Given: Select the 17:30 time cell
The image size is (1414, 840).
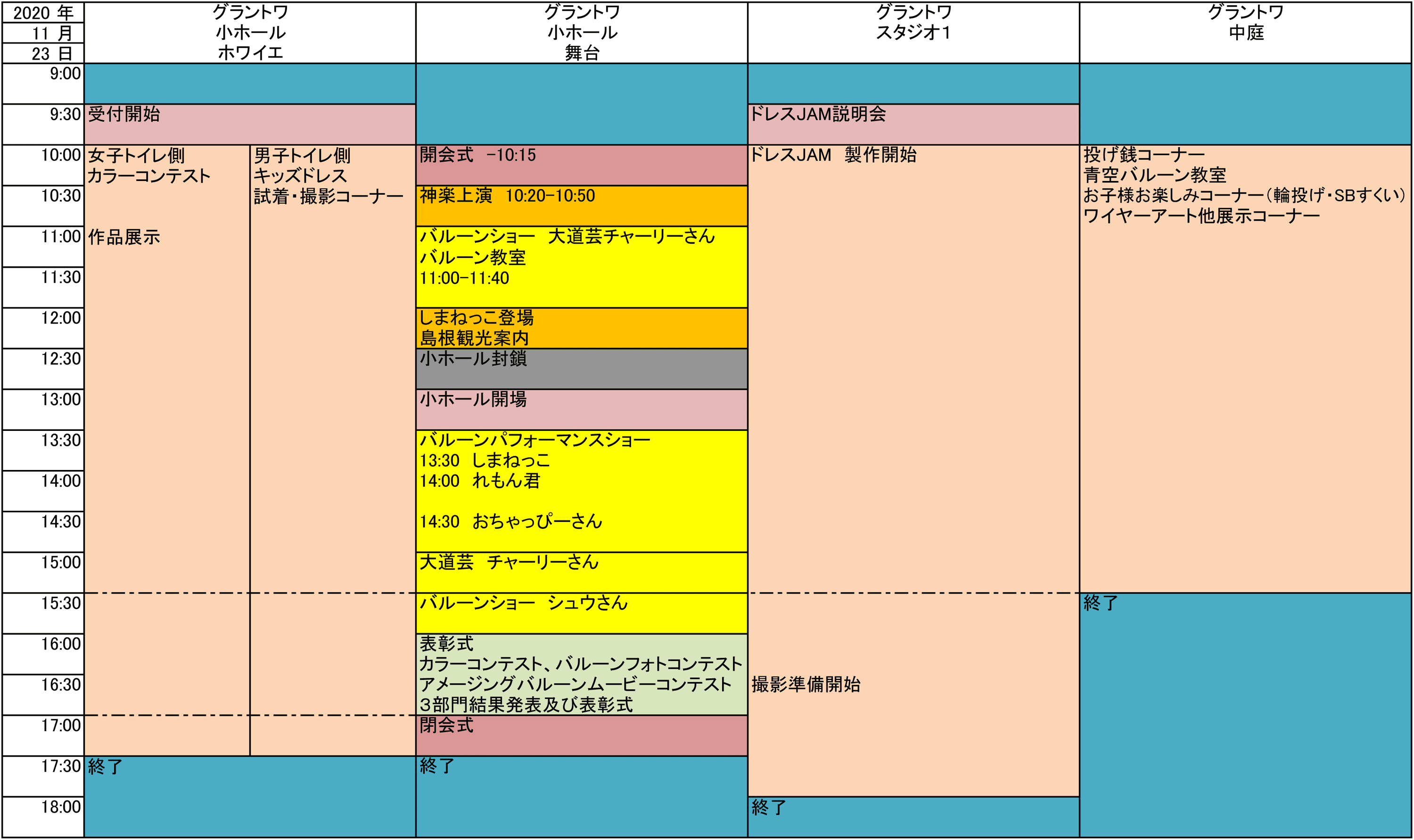Looking at the screenshot, I should [43, 777].
